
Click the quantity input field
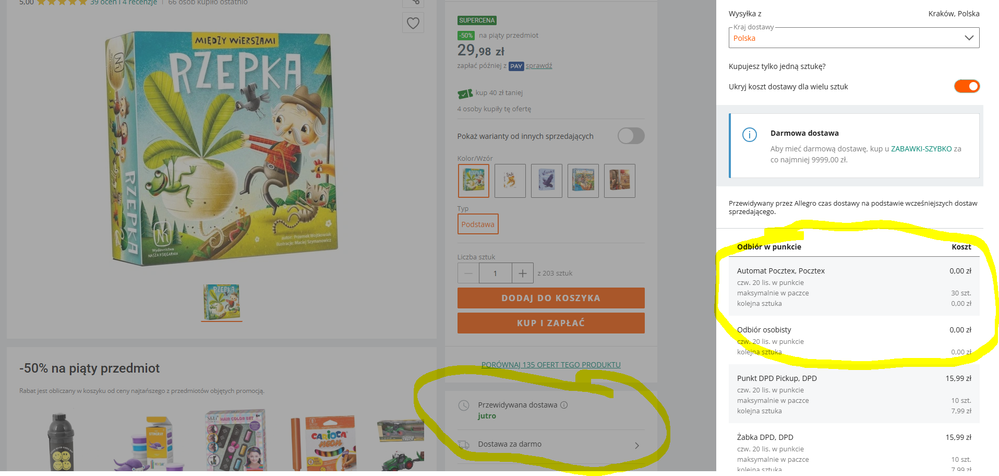click(496, 274)
